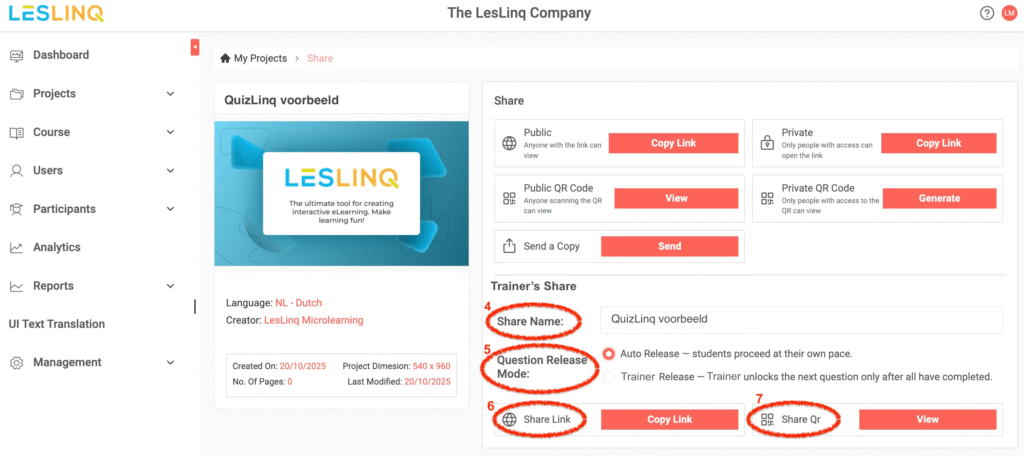Click the QuizLinq voorbeeld project thumbnail
1024x456 pixels.
pyautogui.click(x=341, y=193)
